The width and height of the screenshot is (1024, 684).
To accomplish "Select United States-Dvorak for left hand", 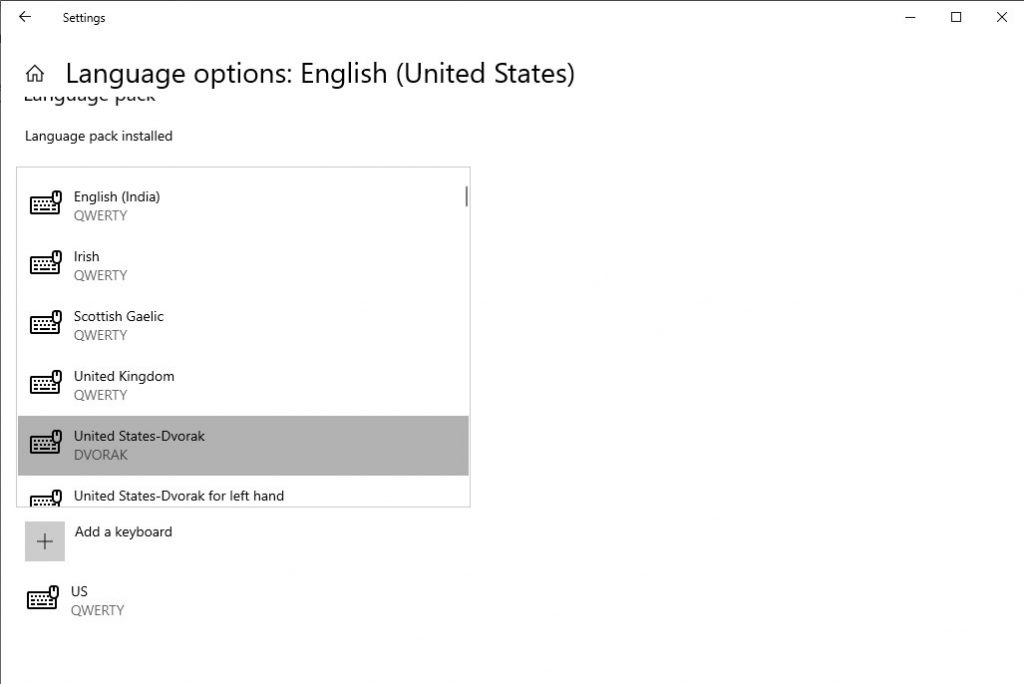I will 240,496.
